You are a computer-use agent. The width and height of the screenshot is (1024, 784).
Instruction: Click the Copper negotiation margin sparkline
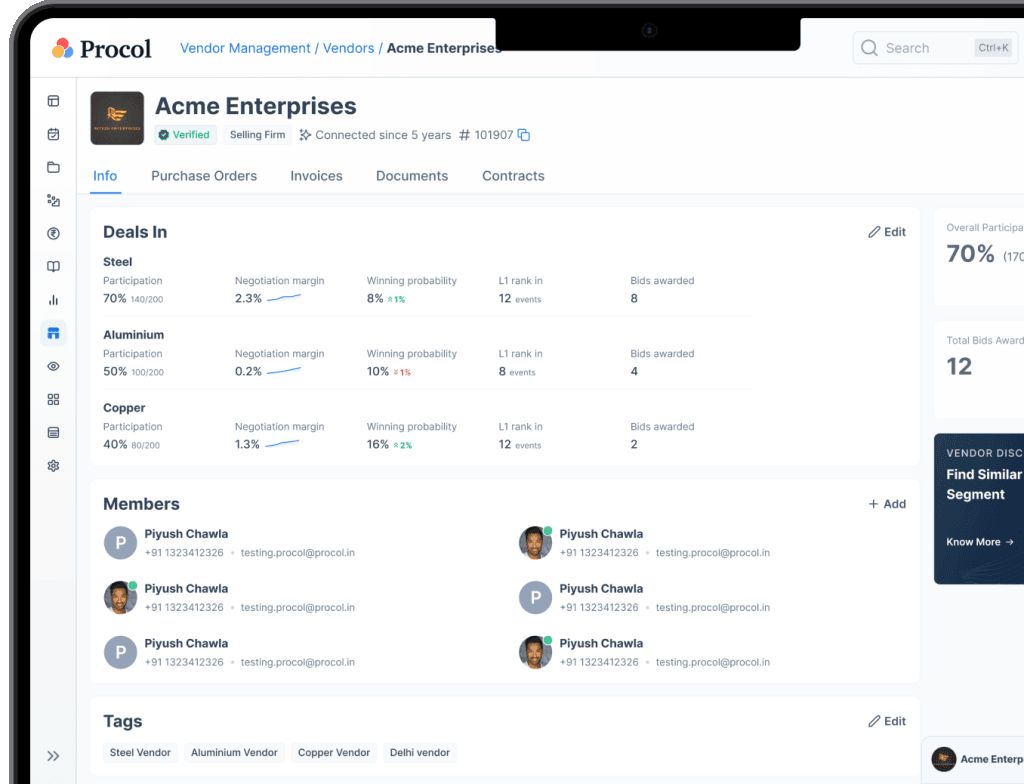click(x=282, y=444)
